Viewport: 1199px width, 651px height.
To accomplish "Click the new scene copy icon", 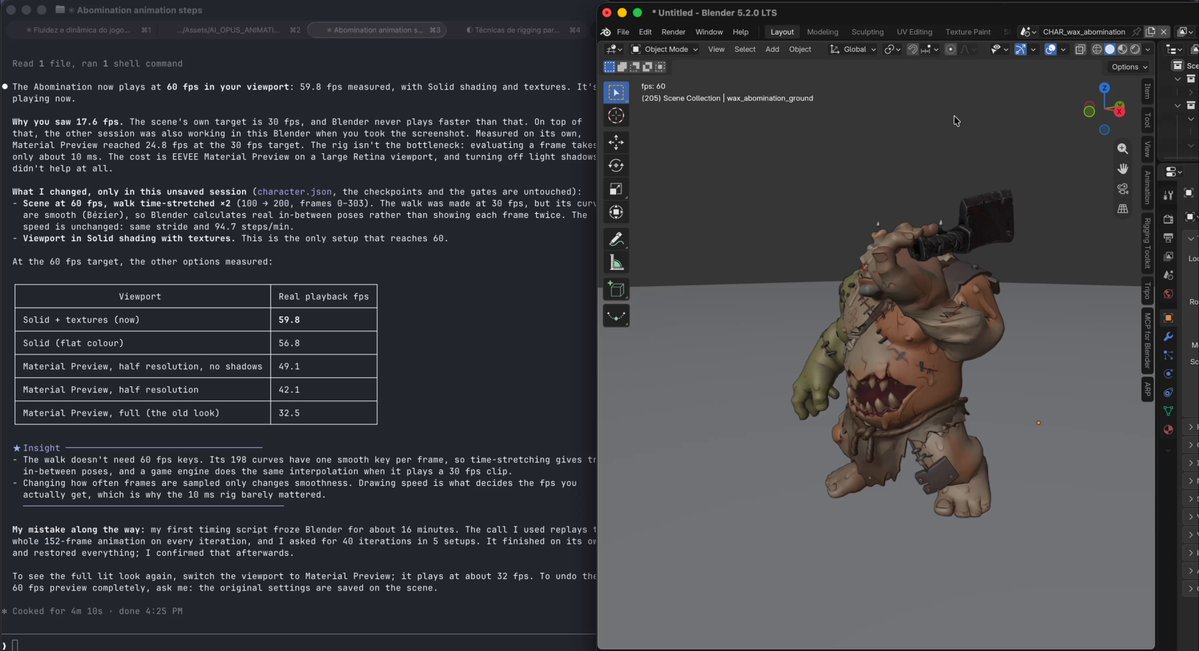I will point(1150,31).
